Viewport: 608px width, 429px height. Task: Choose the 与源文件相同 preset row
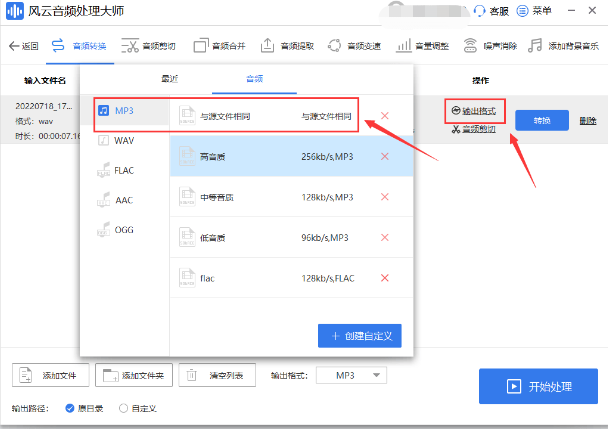point(291,116)
